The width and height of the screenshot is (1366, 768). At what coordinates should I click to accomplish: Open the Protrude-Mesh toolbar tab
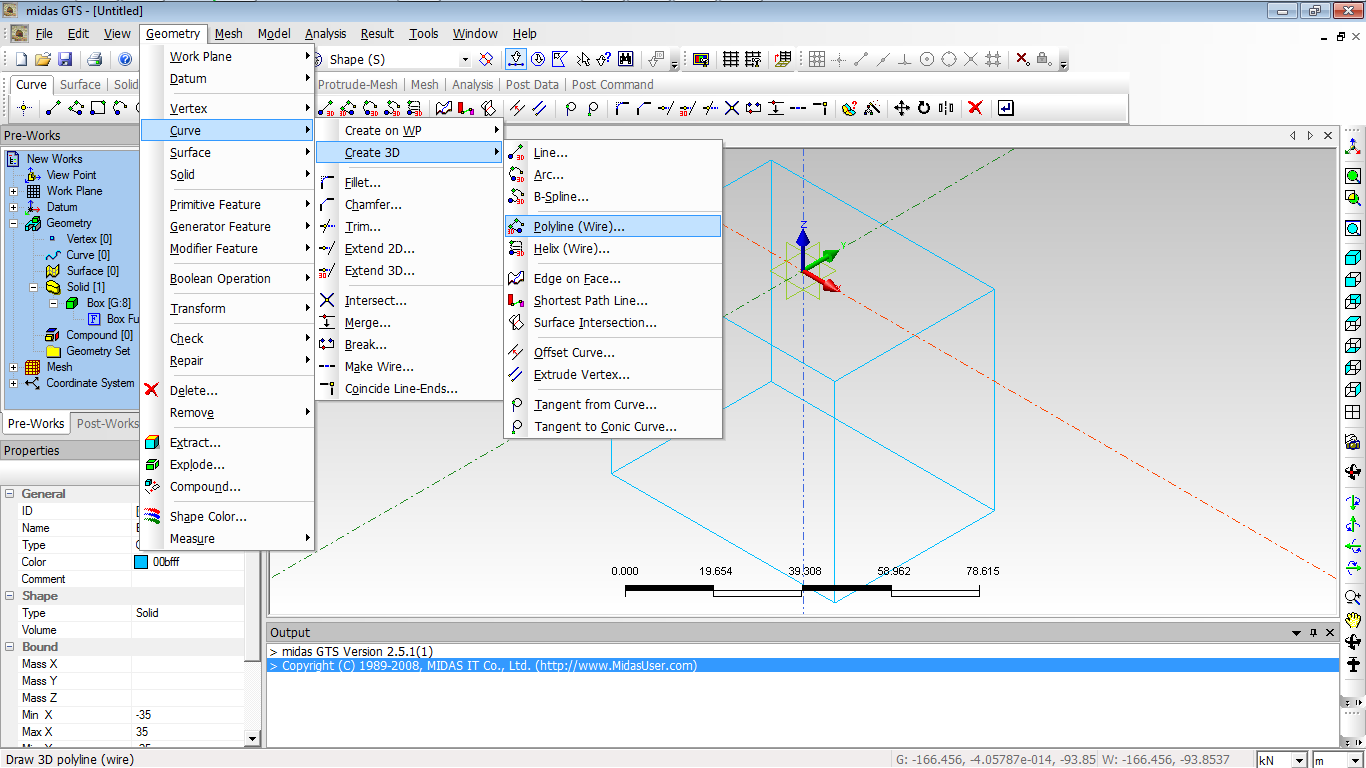coord(357,85)
